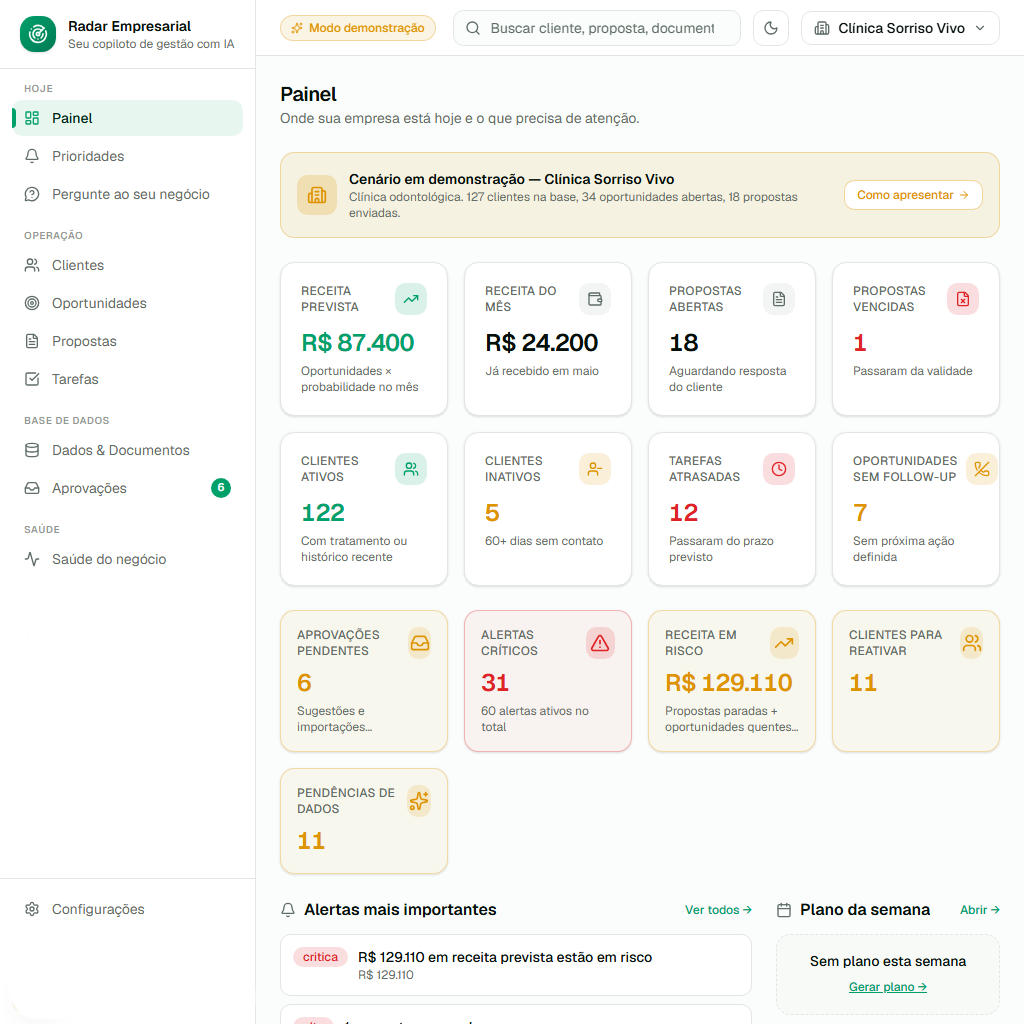Open Configurações at the sidebar bottom
Image resolution: width=1024 pixels, height=1024 pixels.
127,909
